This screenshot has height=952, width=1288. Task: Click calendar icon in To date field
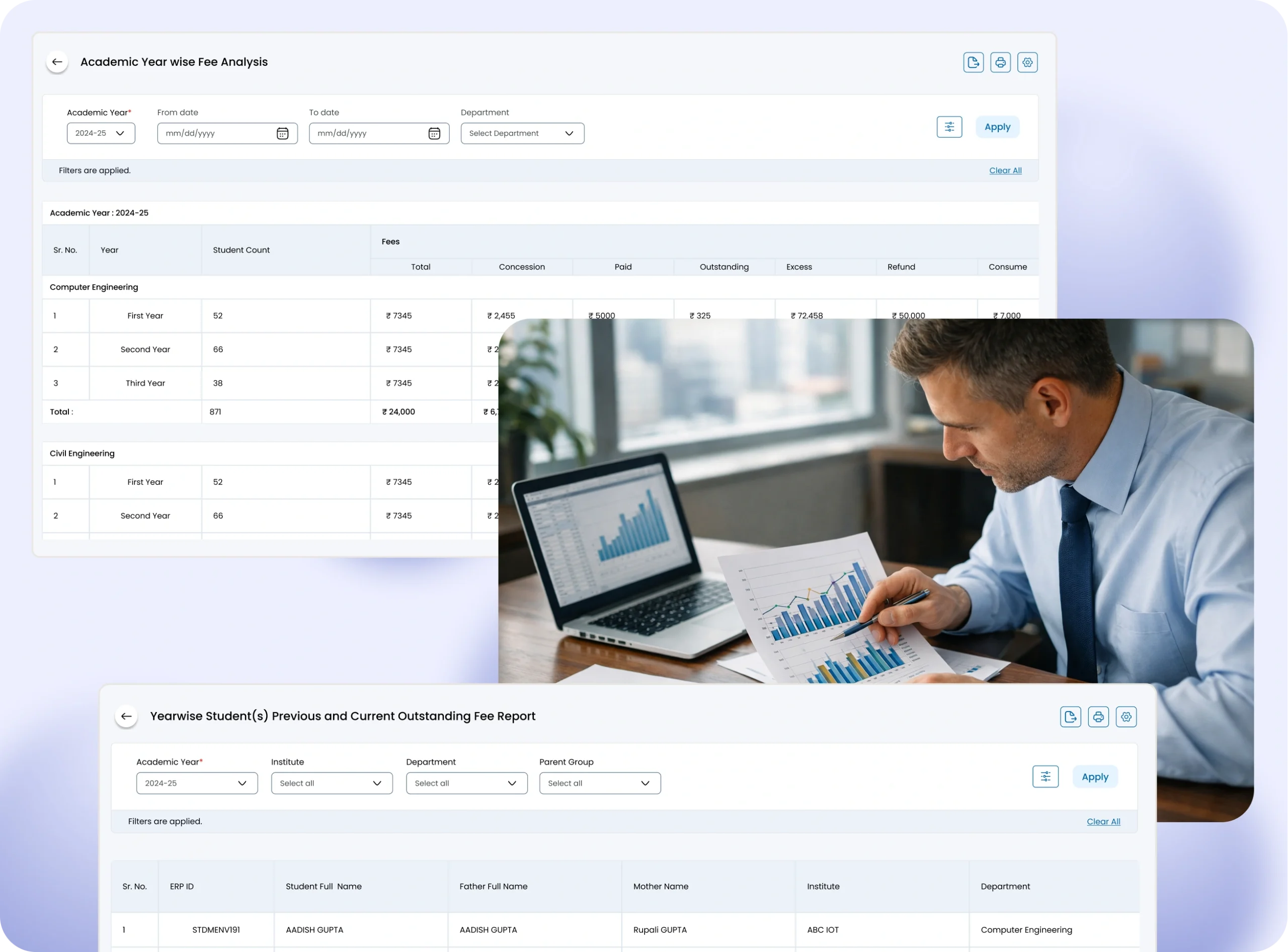pyautogui.click(x=434, y=134)
